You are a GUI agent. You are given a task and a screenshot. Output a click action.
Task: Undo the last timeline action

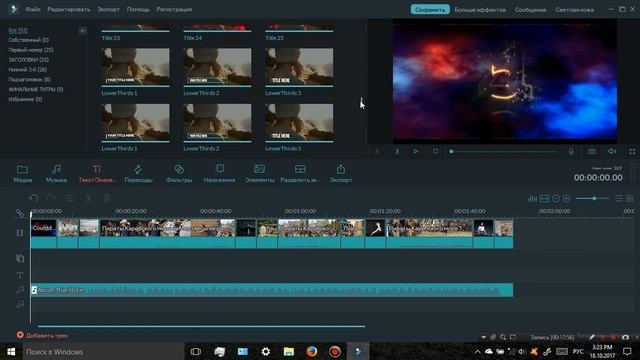point(34,198)
